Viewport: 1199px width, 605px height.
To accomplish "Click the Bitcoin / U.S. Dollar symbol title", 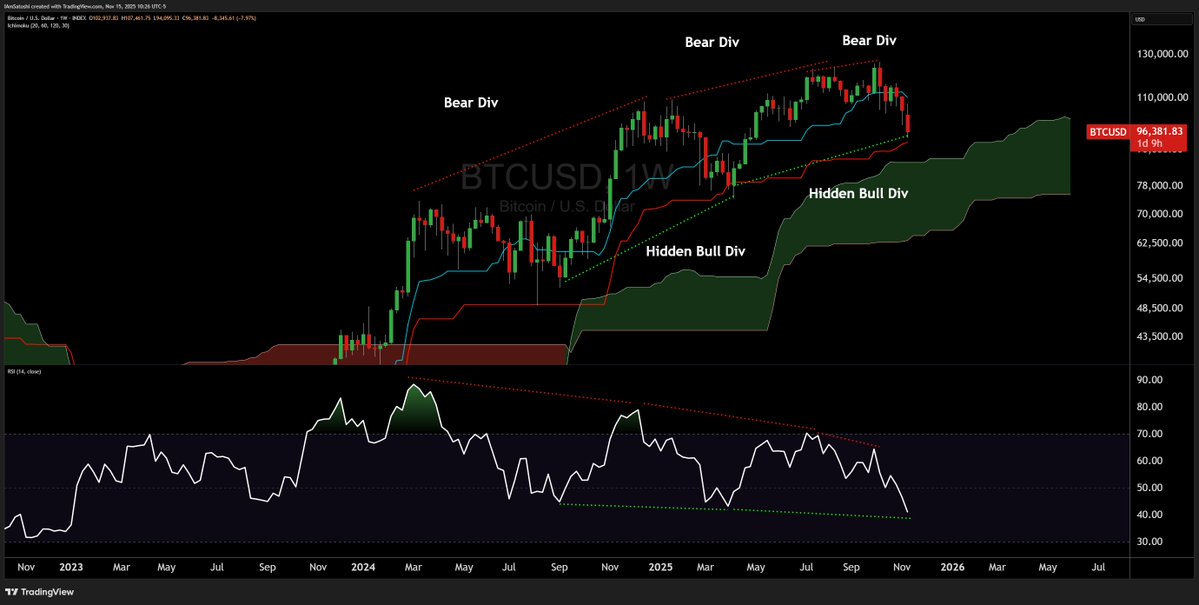I will (x=31, y=18).
